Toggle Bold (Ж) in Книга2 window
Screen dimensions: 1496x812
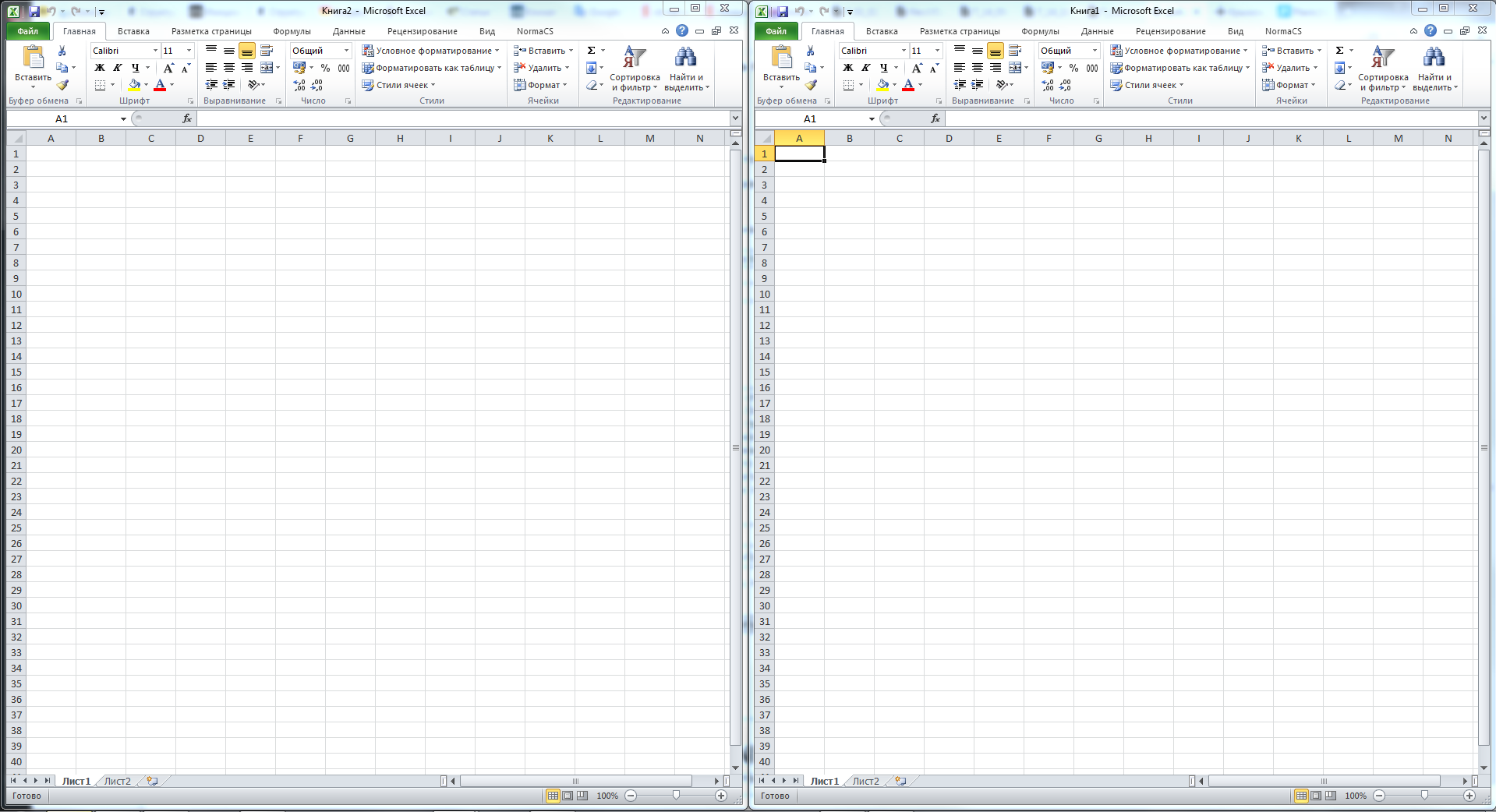point(100,68)
